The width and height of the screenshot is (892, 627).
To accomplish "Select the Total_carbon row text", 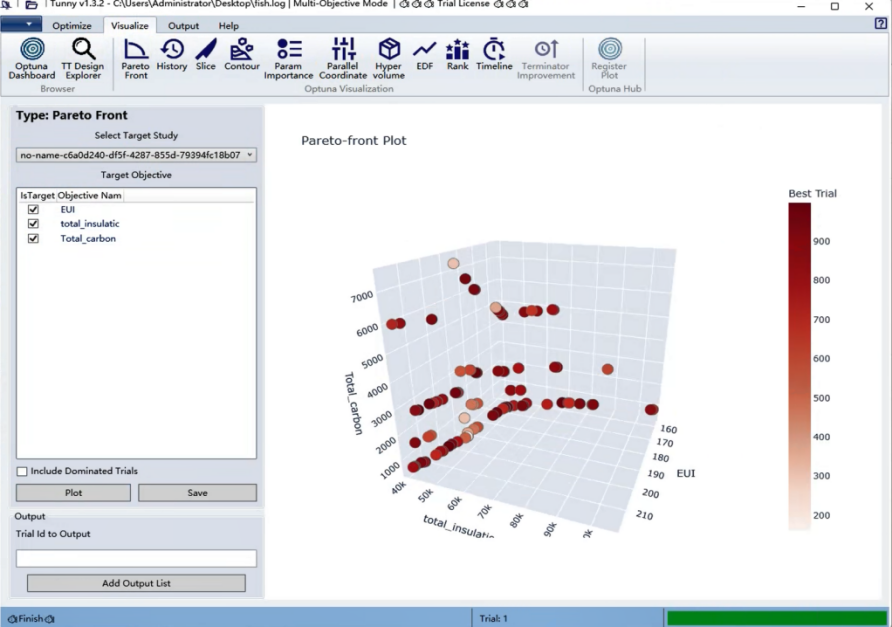I will coord(88,238).
